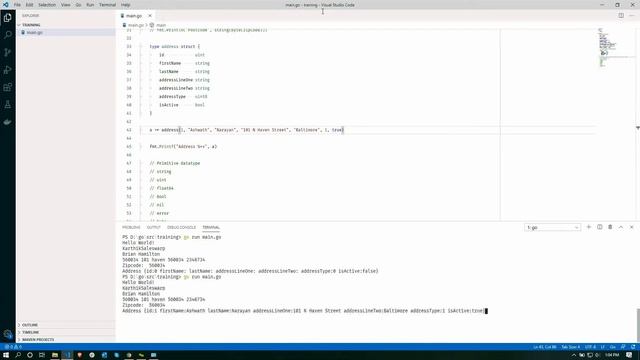Change file encoding via UTF-8
The image size is (640, 360).
point(590,347)
